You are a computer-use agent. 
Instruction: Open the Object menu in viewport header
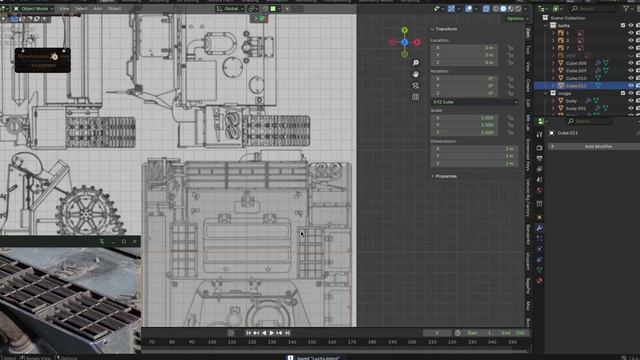coord(114,9)
